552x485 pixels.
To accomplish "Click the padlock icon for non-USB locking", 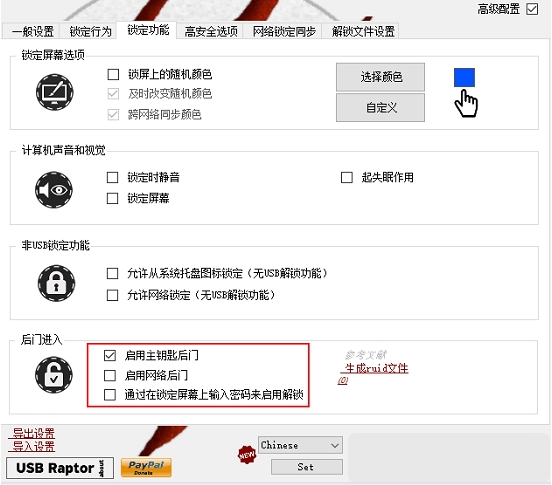I will click(x=56, y=283).
